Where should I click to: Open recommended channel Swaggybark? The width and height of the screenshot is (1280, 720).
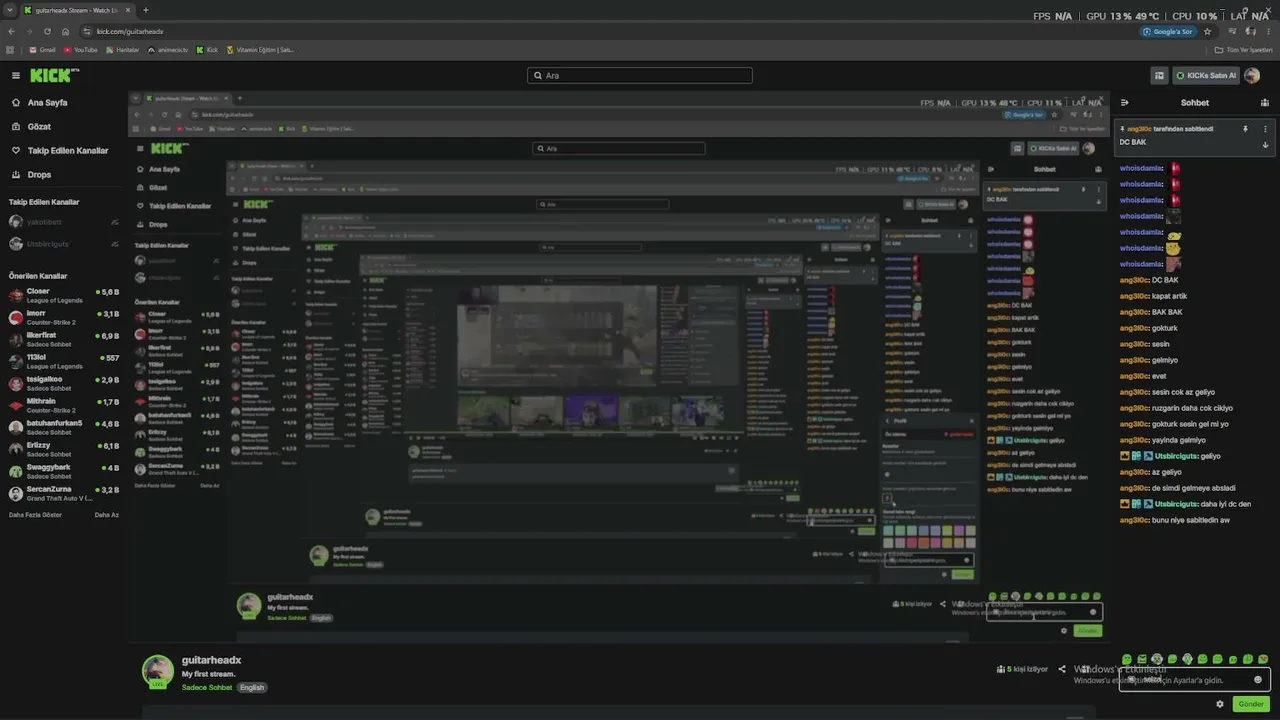(x=64, y=471)
